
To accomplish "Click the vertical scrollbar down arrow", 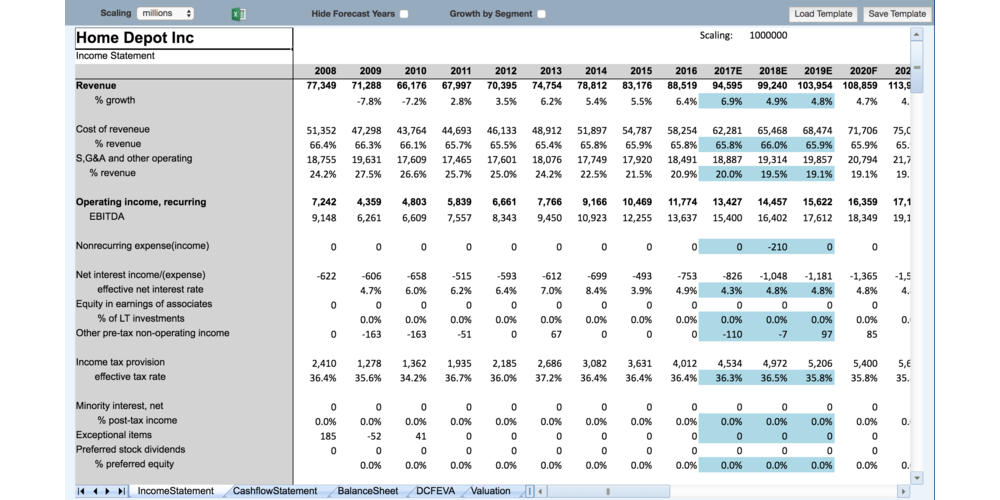I will [x=917, y=478].
